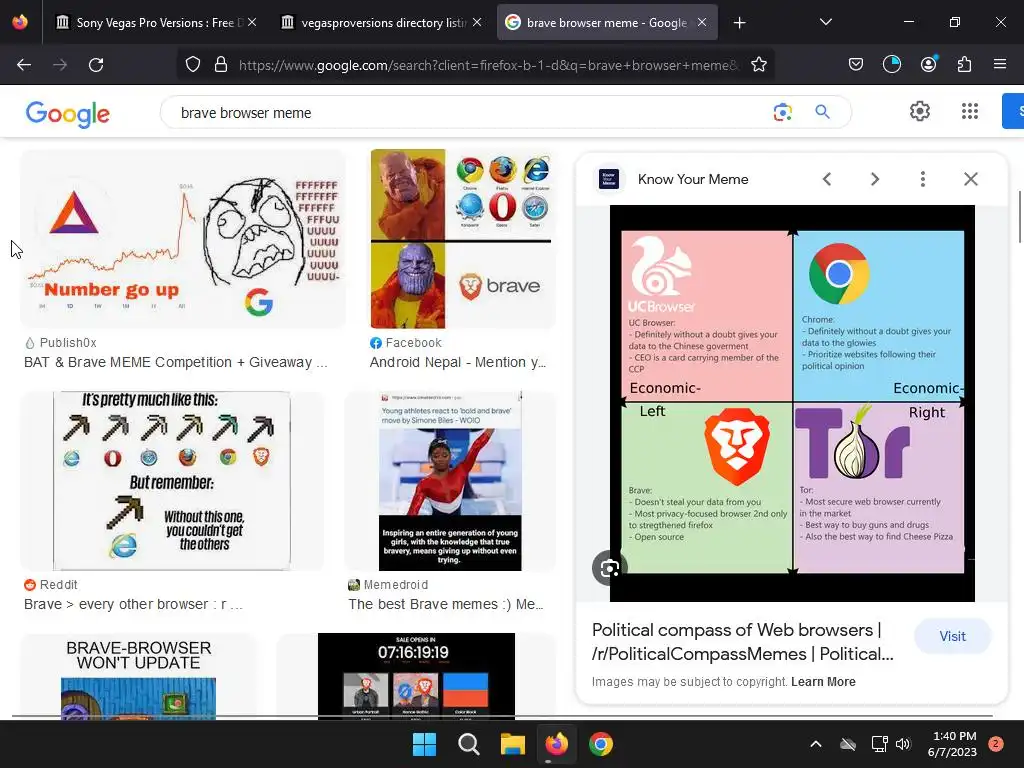Viewport: 1024px width, 768px height.
Task: Open the extensions puzzle icon
Action: click(x=964, y=65)
